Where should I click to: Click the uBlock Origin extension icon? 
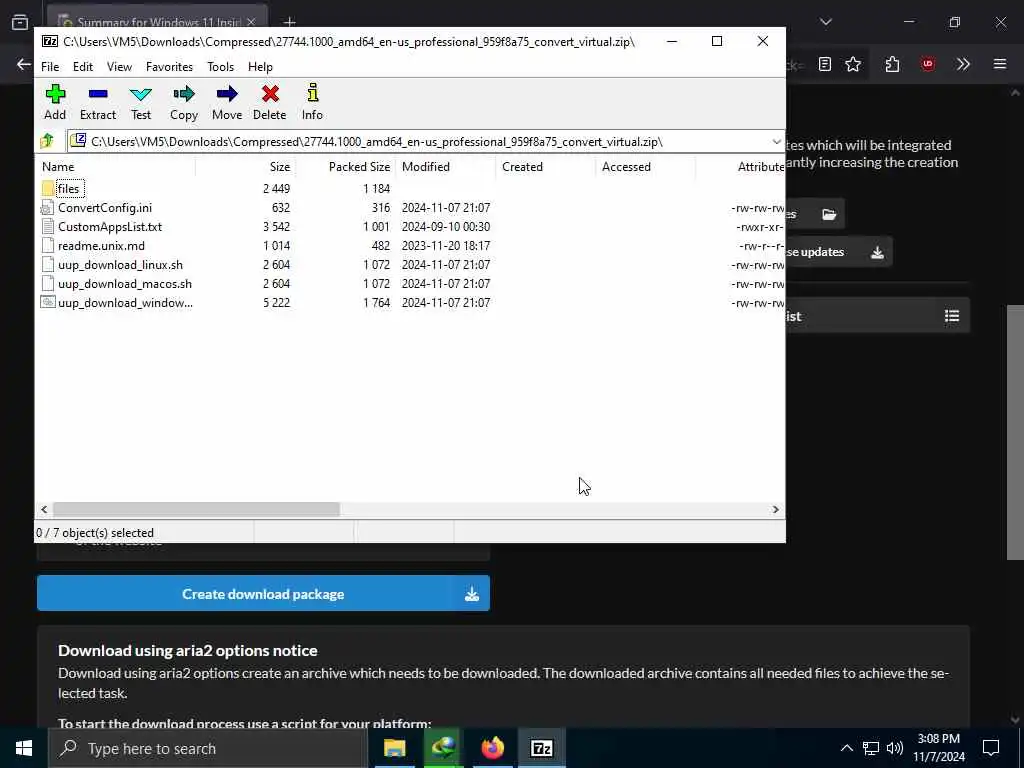tap(927, 64)
